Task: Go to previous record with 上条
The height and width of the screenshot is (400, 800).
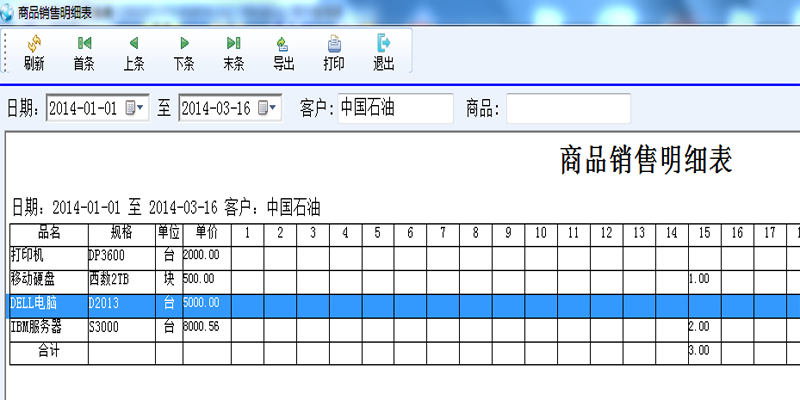Action: (x=134, y=44)
